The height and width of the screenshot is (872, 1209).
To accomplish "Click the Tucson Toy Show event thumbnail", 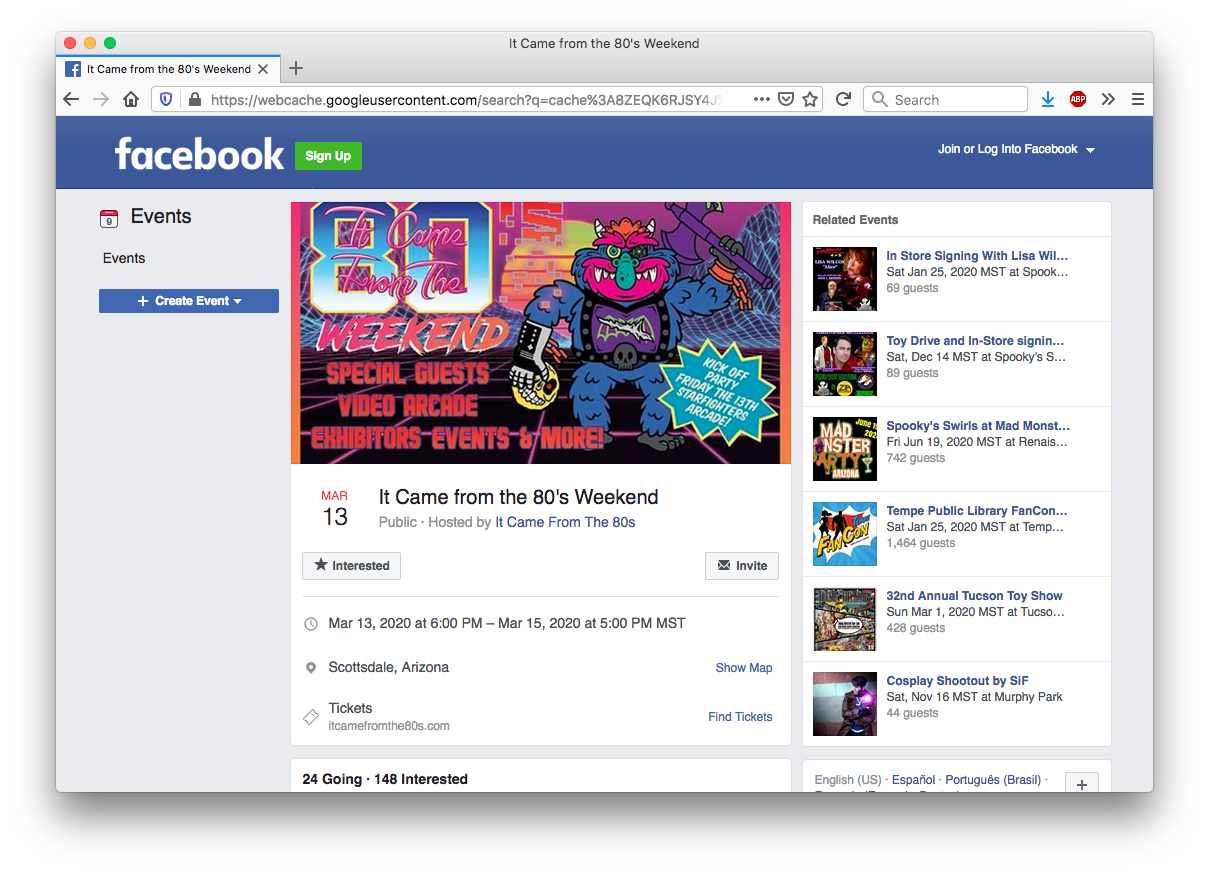I will (845, 619).
